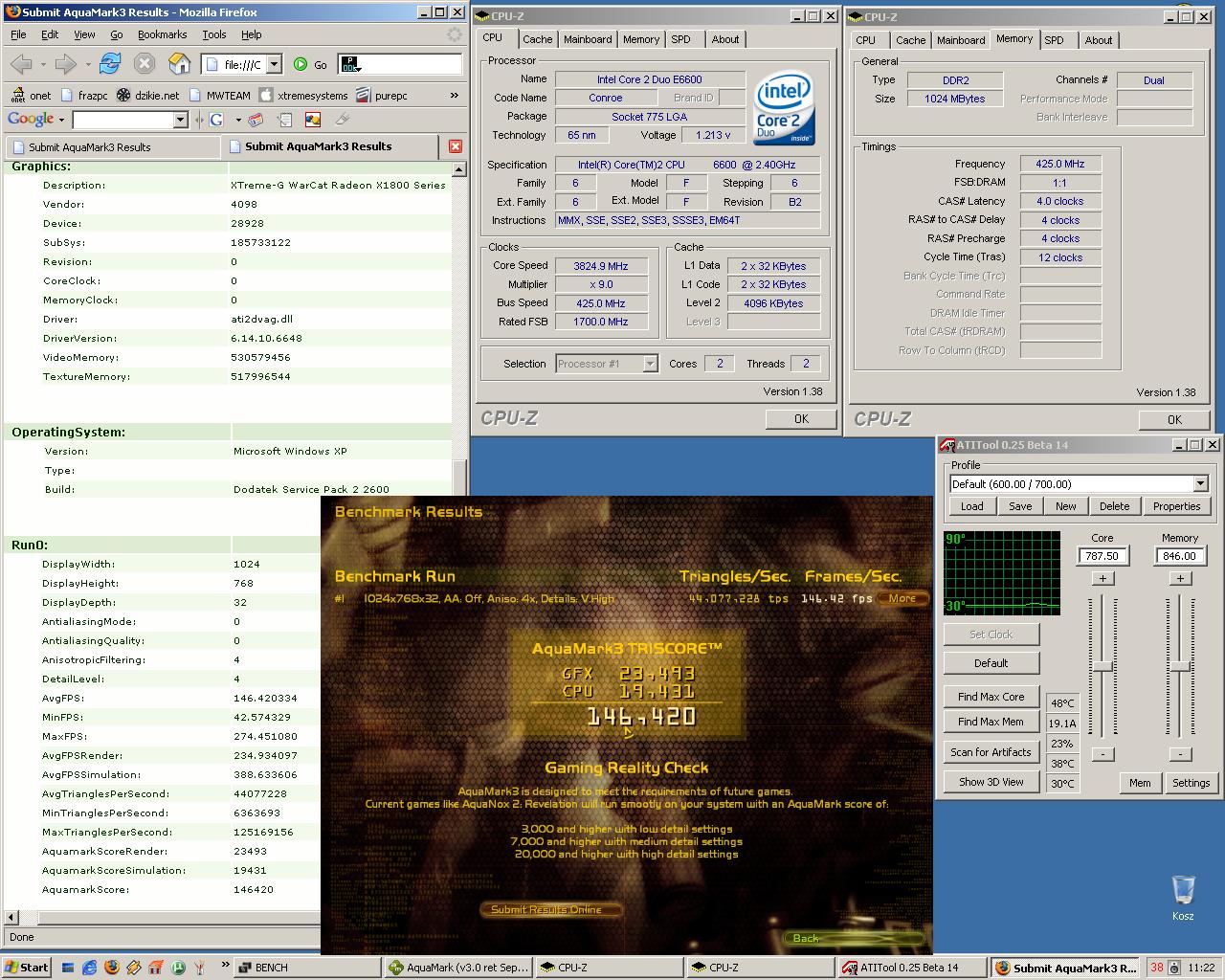The height and width of the screenshot is (980, 1225).
Task: Open the xtremesystems bookmark
Action: [x=303, y=95]
